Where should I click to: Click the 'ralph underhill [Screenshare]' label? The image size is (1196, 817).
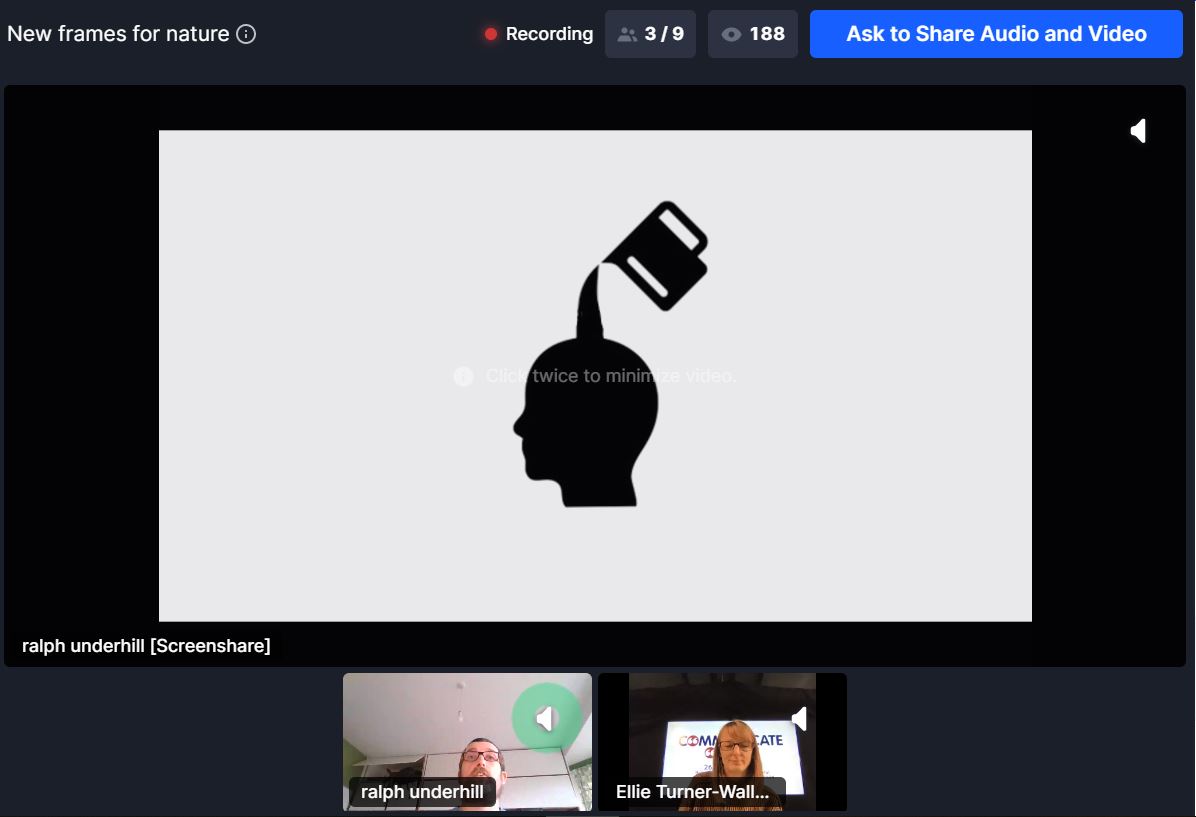[x=146, y=645]
